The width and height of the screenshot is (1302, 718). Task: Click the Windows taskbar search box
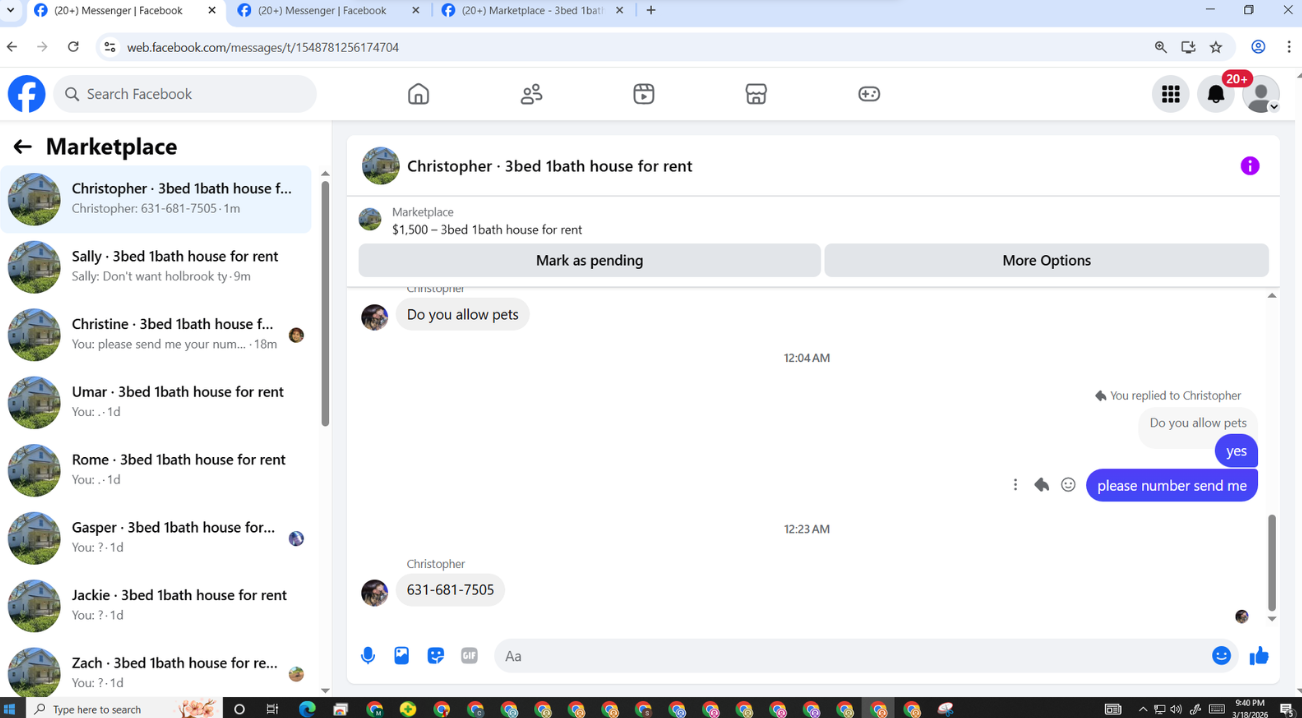[125, 709]
